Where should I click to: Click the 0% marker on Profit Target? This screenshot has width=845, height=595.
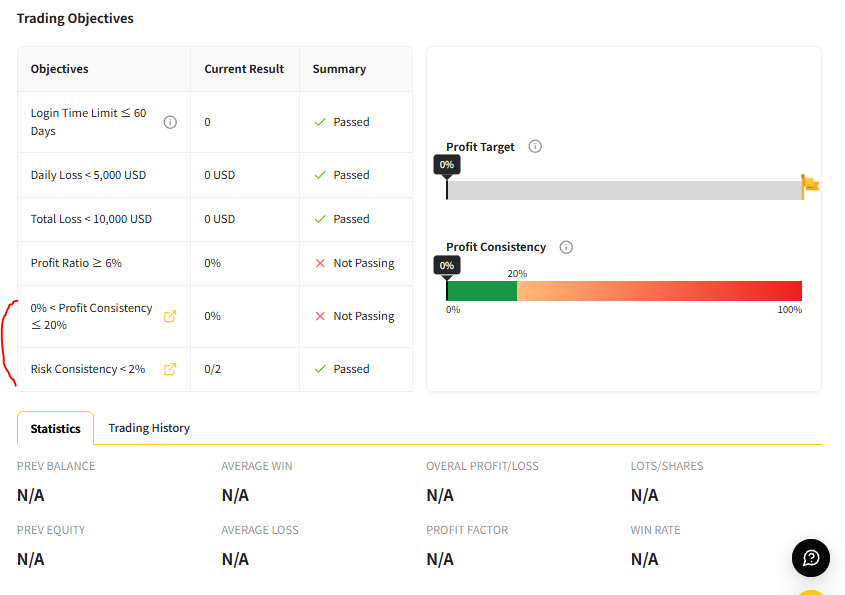point(447,165)
